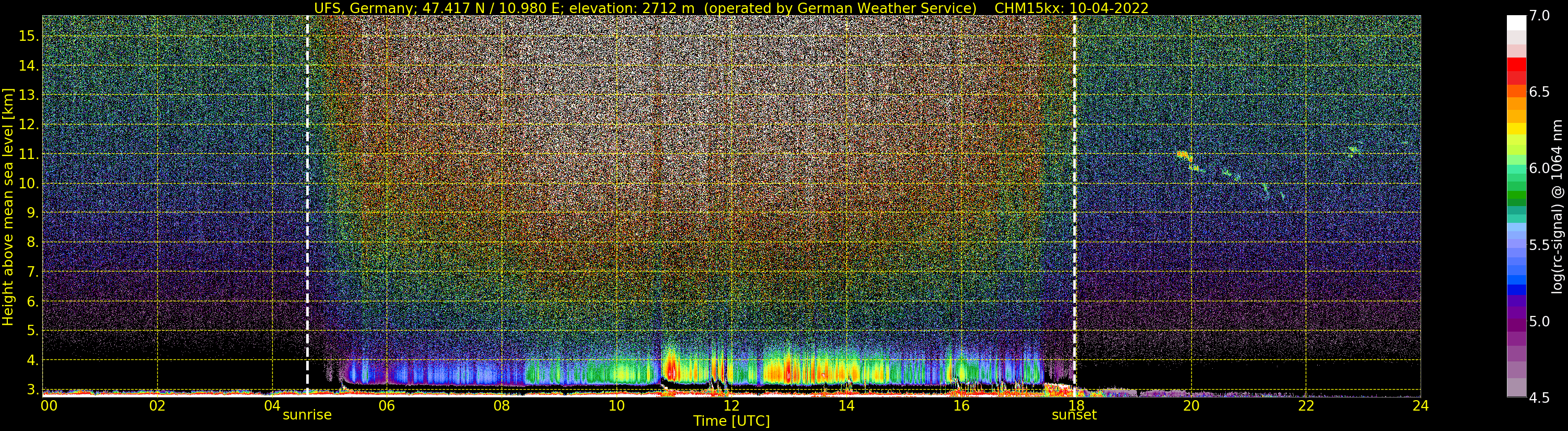The image size is (1568, 431).
Task: Click the red backscatter peak near 11 UTC
Action: point(671,368)
